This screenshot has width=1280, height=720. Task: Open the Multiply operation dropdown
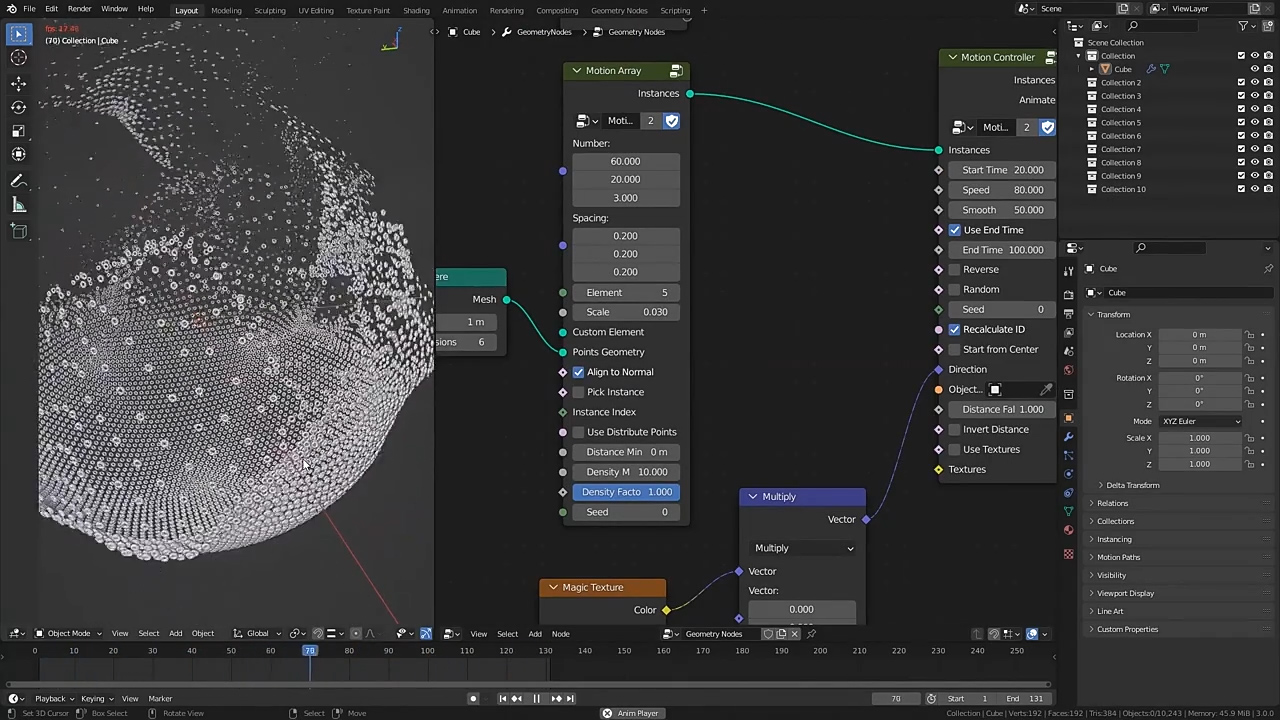pyautogui.click(x=804, y=548)
